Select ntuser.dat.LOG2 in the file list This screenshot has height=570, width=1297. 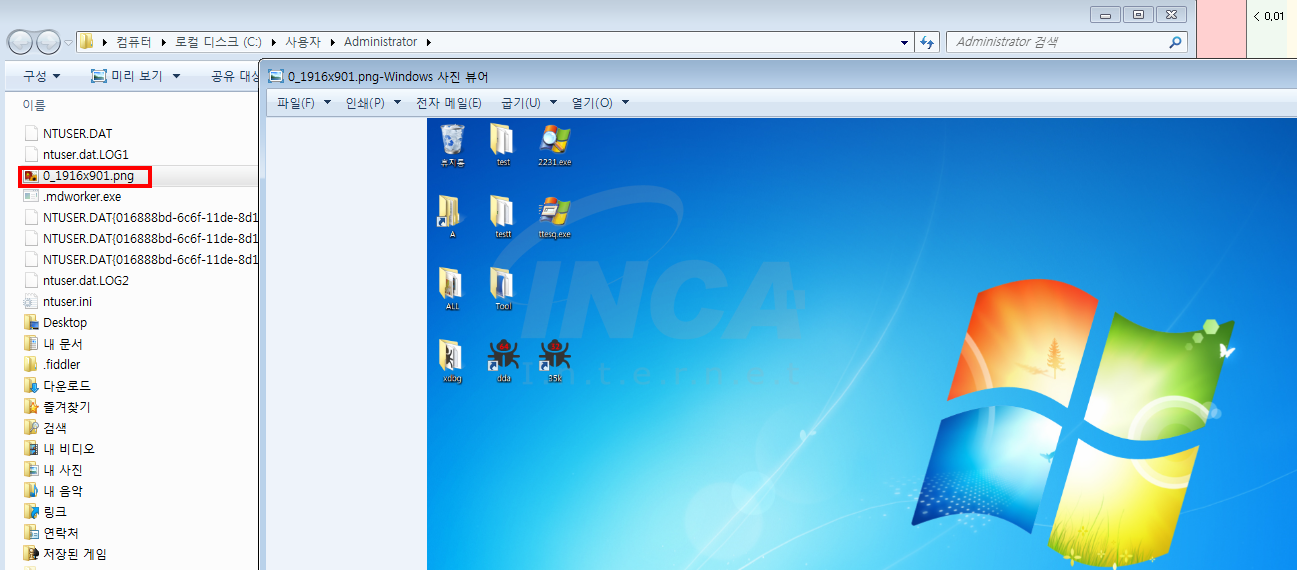(x=78, y=280)
